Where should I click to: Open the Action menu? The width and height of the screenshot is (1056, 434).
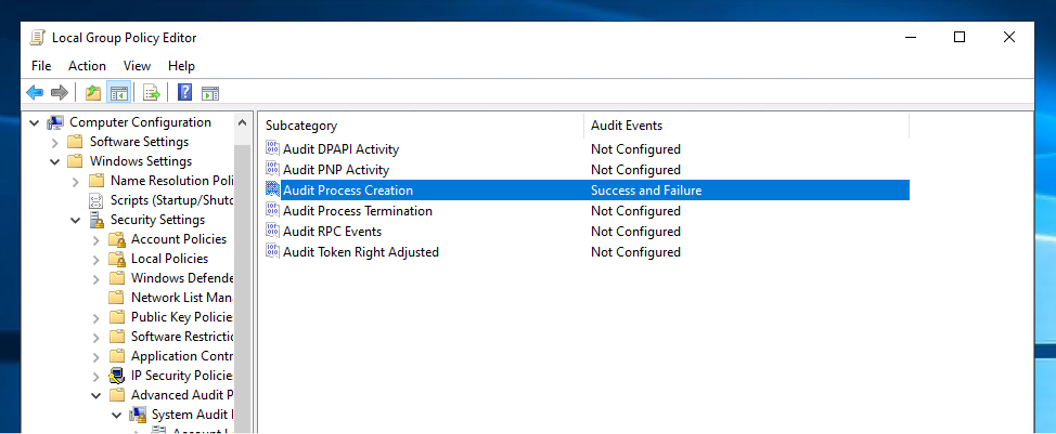pos(87,65)
